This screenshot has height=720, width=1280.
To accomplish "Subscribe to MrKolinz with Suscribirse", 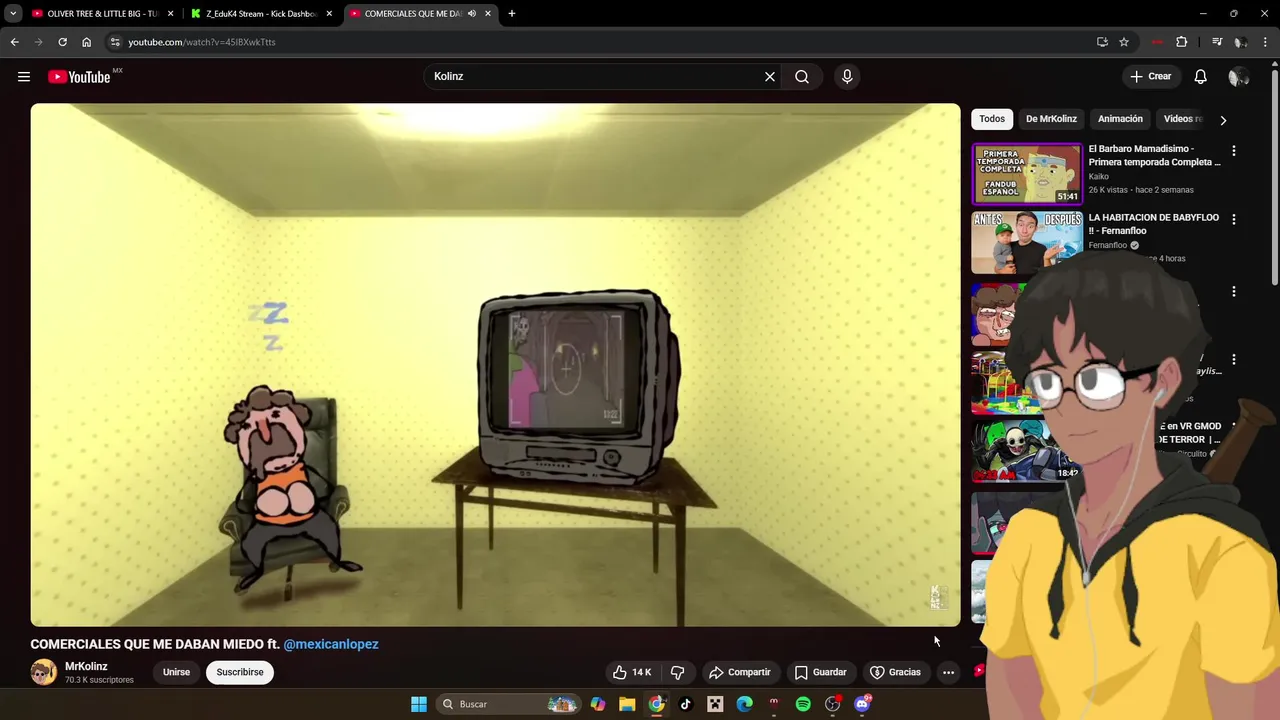I will (x=240, y=672).
